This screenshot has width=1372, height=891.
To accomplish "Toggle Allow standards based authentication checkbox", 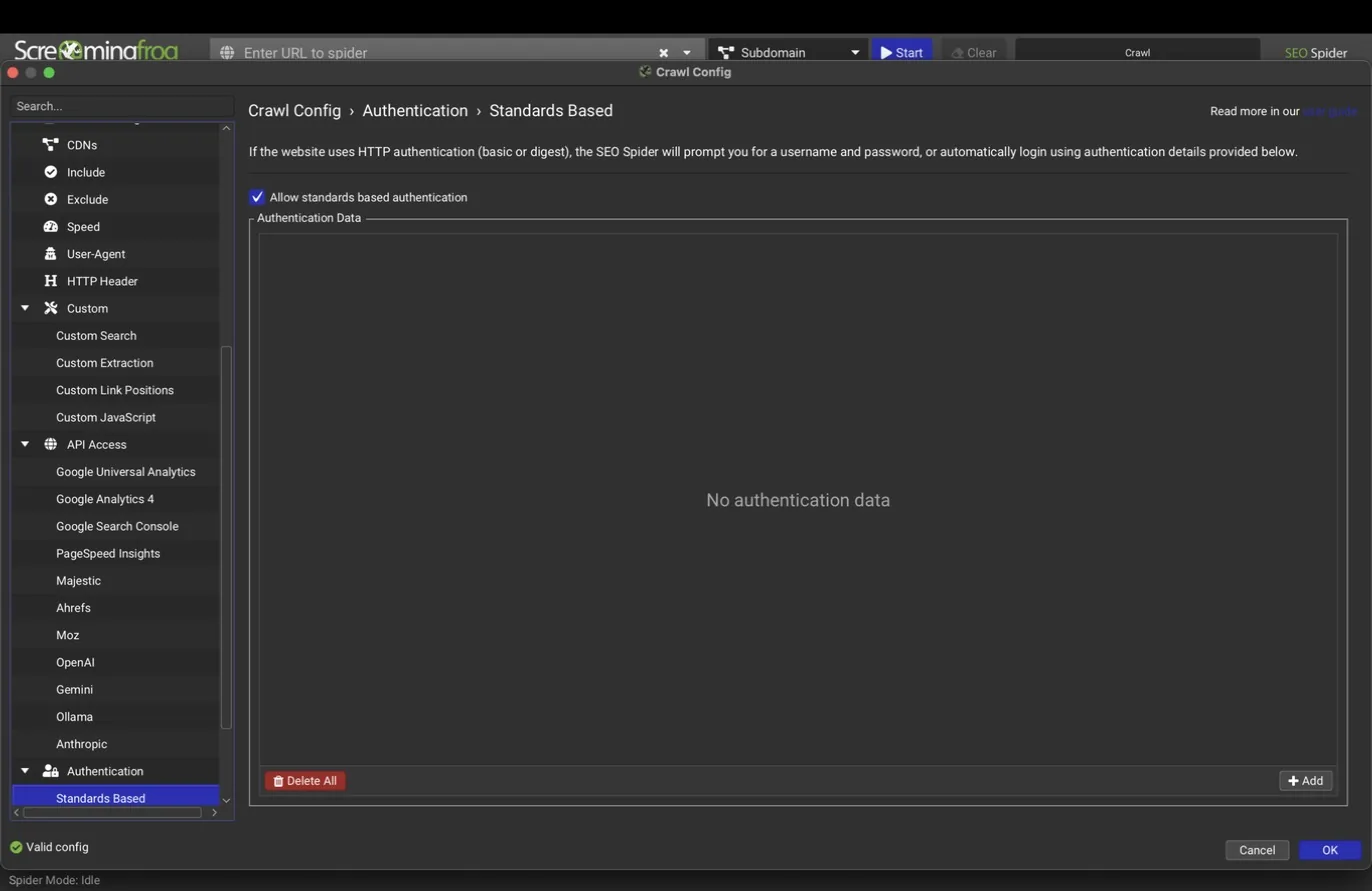I will coord(257,197).
